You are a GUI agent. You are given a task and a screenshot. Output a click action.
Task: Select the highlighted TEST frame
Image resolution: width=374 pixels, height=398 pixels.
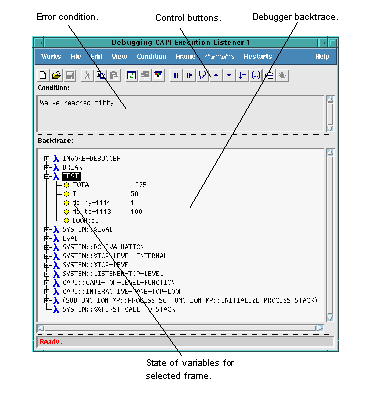(x=71, y=176)
